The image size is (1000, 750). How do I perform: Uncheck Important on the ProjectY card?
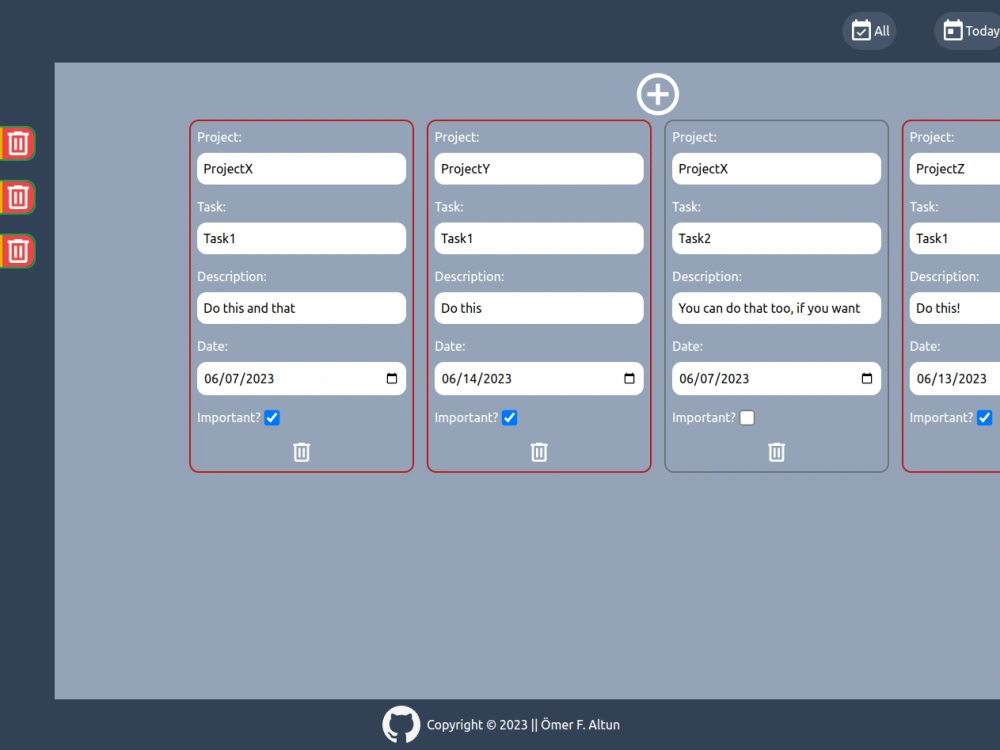510,418
